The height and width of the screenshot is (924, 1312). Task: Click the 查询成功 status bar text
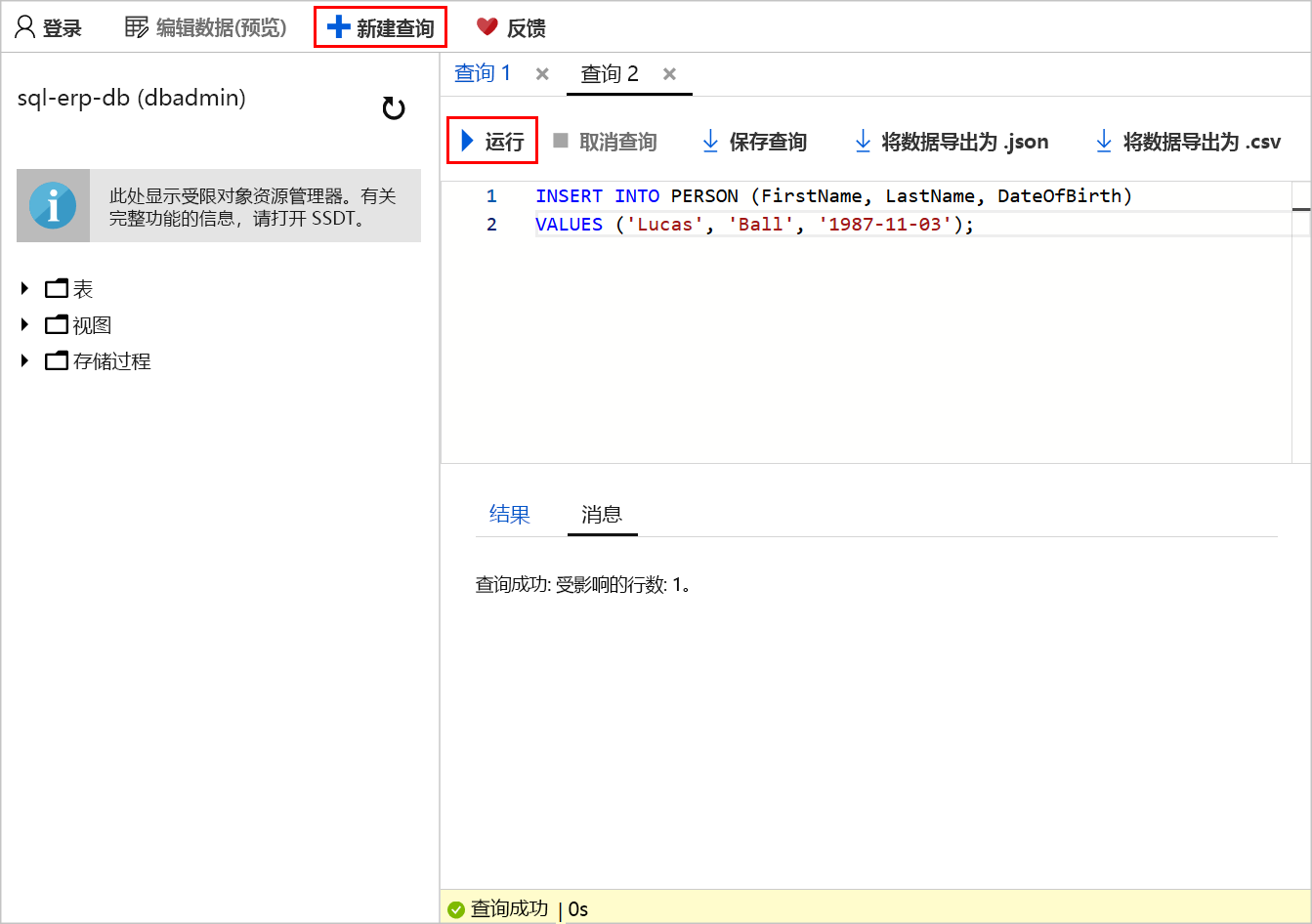[509, 909]
